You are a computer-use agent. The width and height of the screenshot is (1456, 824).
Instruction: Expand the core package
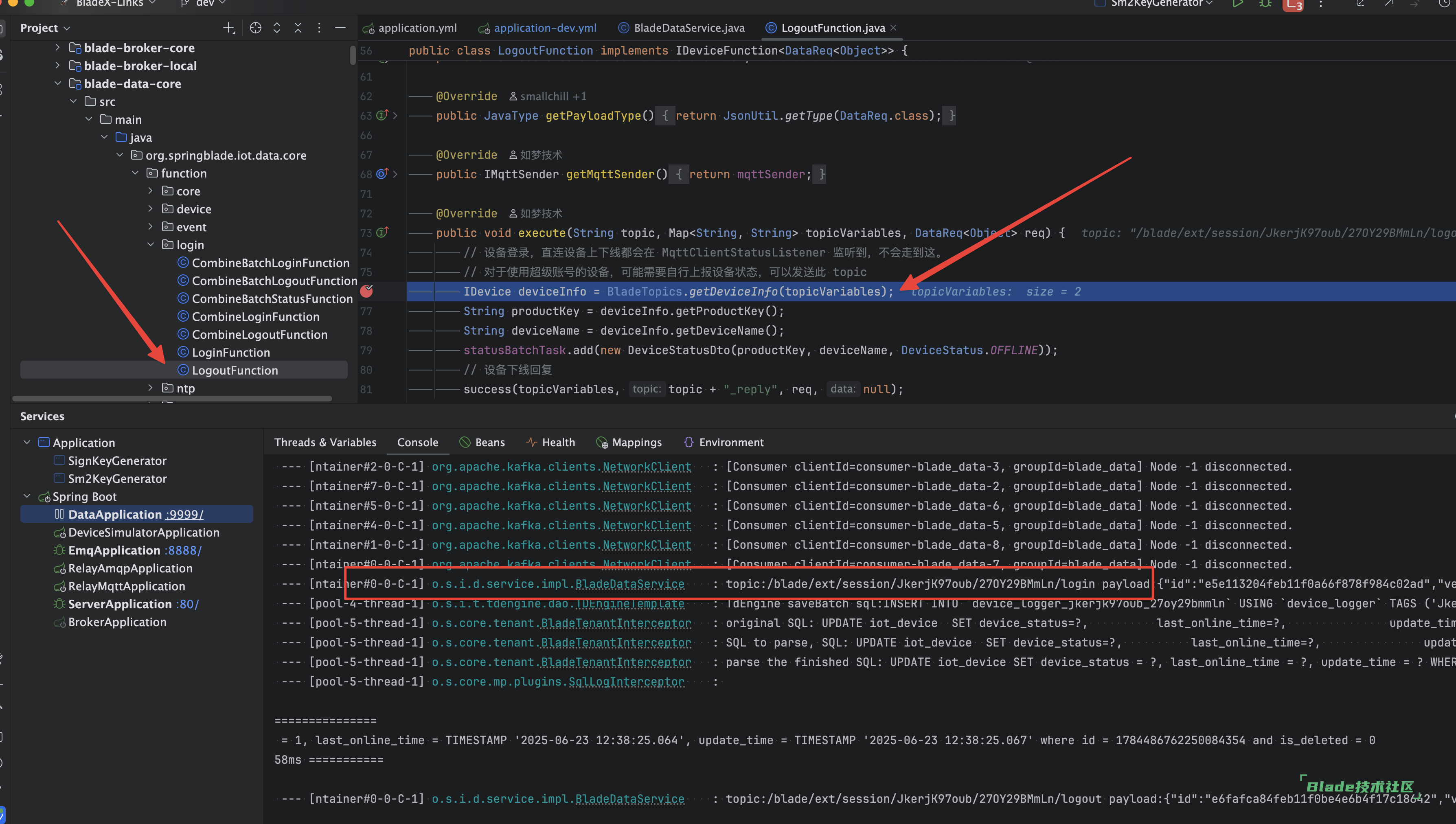pyautogui.click(x=150, y=191)
